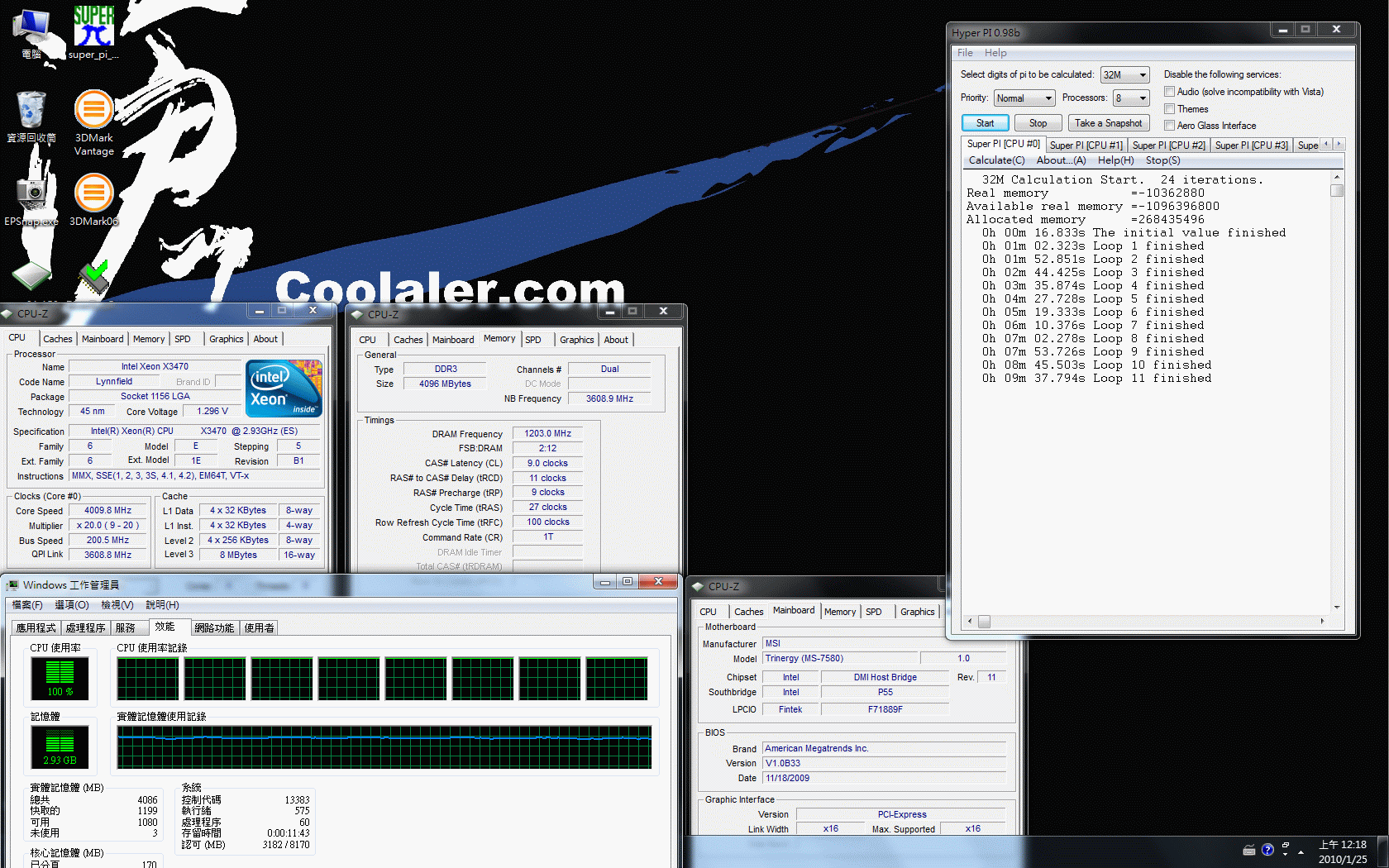1389x868 pixels.
Task: Click the Hyper PI log scroll down arrow
Action: (1337, 608)
